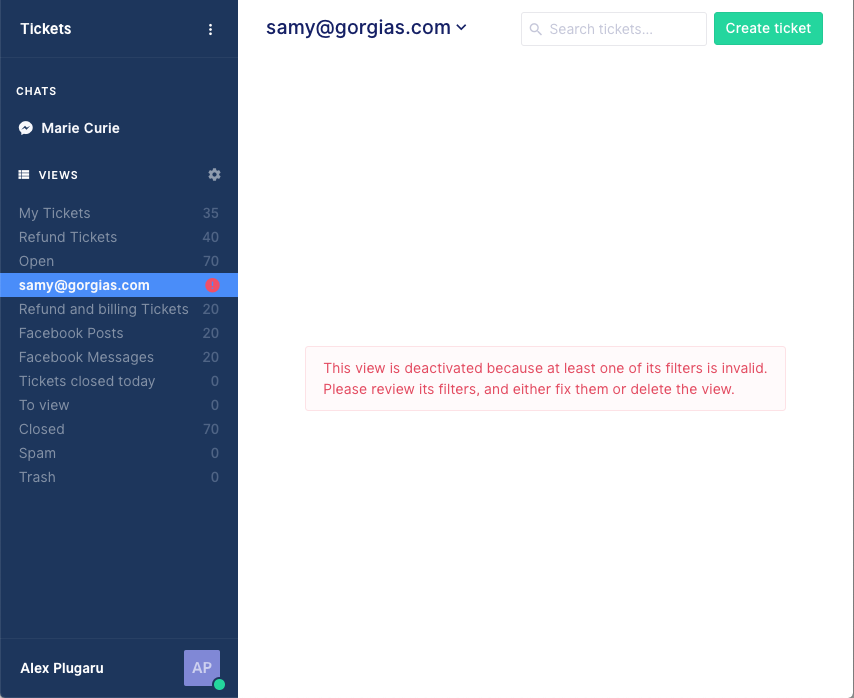Open Tickets closed today view
Viewport: 854px width, 698px height.
(x=119, y=381)
